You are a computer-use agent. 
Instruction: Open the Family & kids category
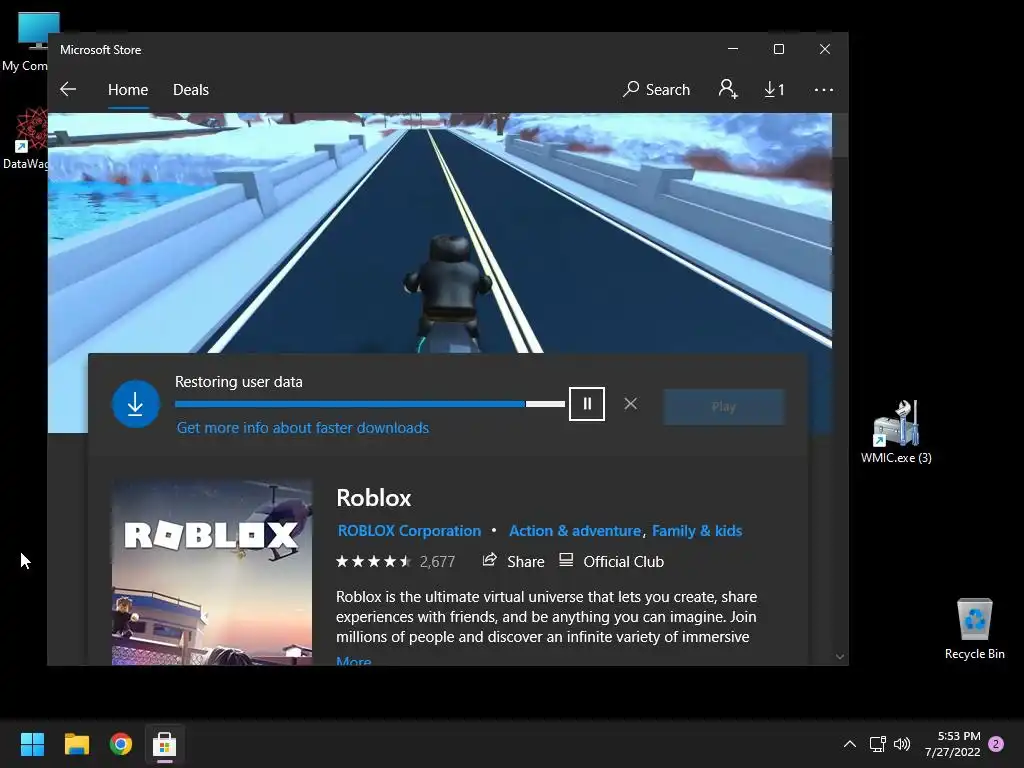(697, 530)
